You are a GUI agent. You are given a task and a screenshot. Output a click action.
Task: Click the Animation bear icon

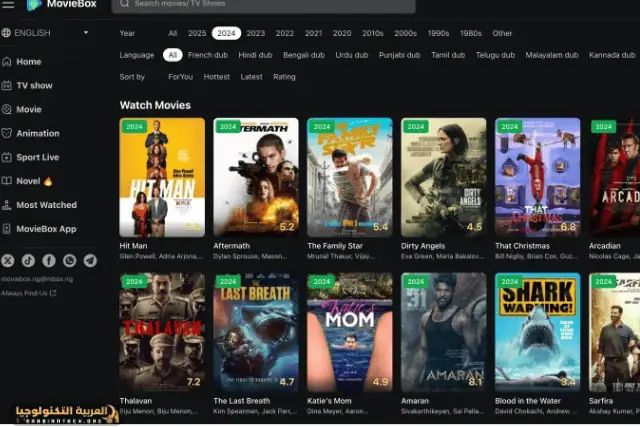click(x=7, y=133)
